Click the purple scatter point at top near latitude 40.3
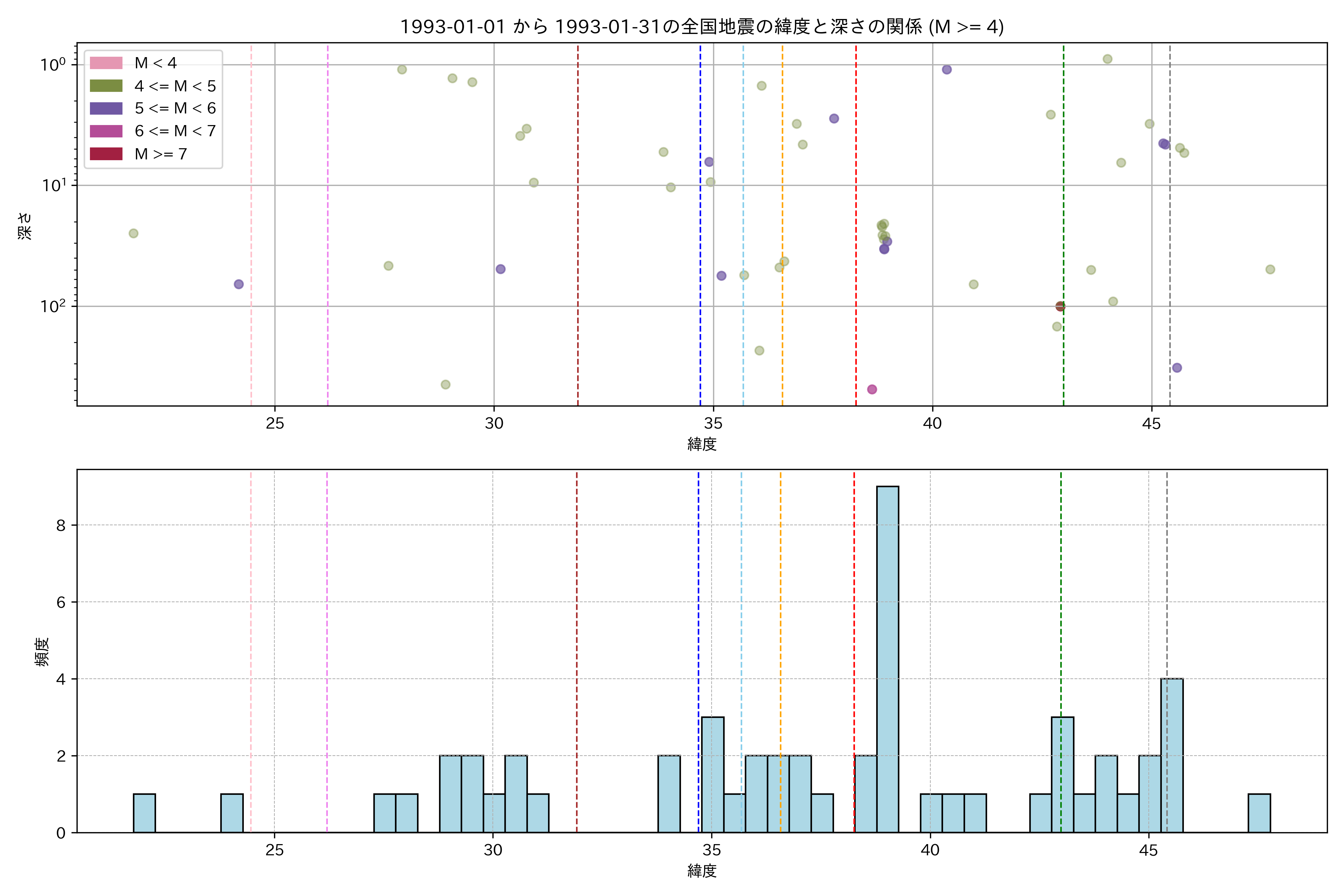The height and width of the screenshot is (896, 1344). click(947, 70)
